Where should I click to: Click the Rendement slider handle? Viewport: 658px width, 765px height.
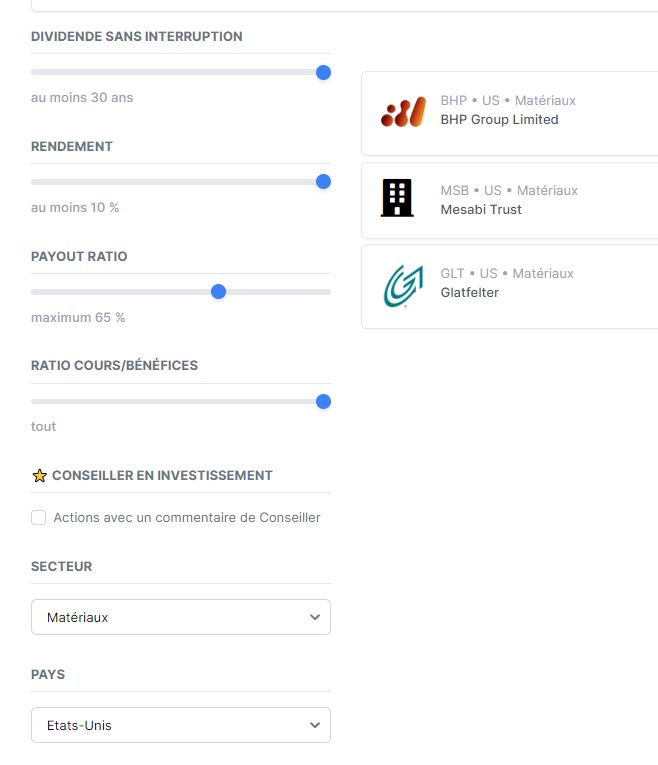[x=323, y=182]
